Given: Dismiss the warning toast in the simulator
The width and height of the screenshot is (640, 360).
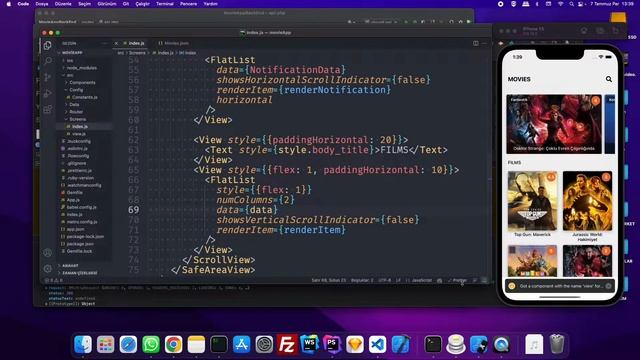Looking at the screenshot, I should tap(608, 286).
